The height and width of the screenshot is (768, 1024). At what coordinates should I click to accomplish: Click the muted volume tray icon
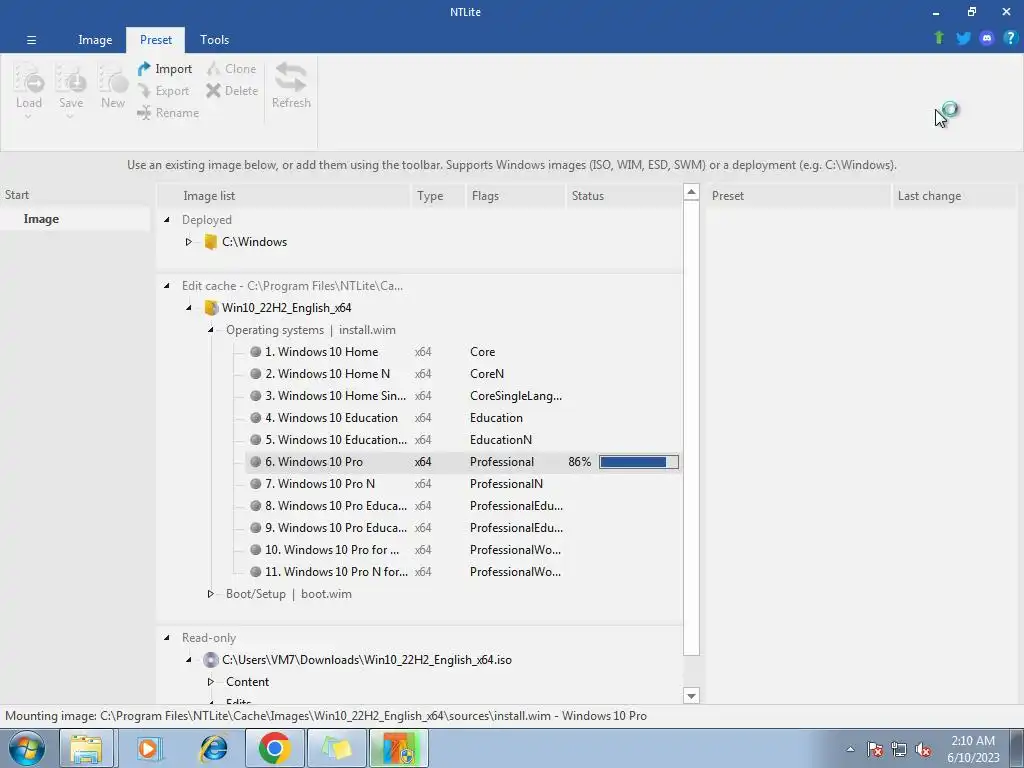tap(923, 749)
